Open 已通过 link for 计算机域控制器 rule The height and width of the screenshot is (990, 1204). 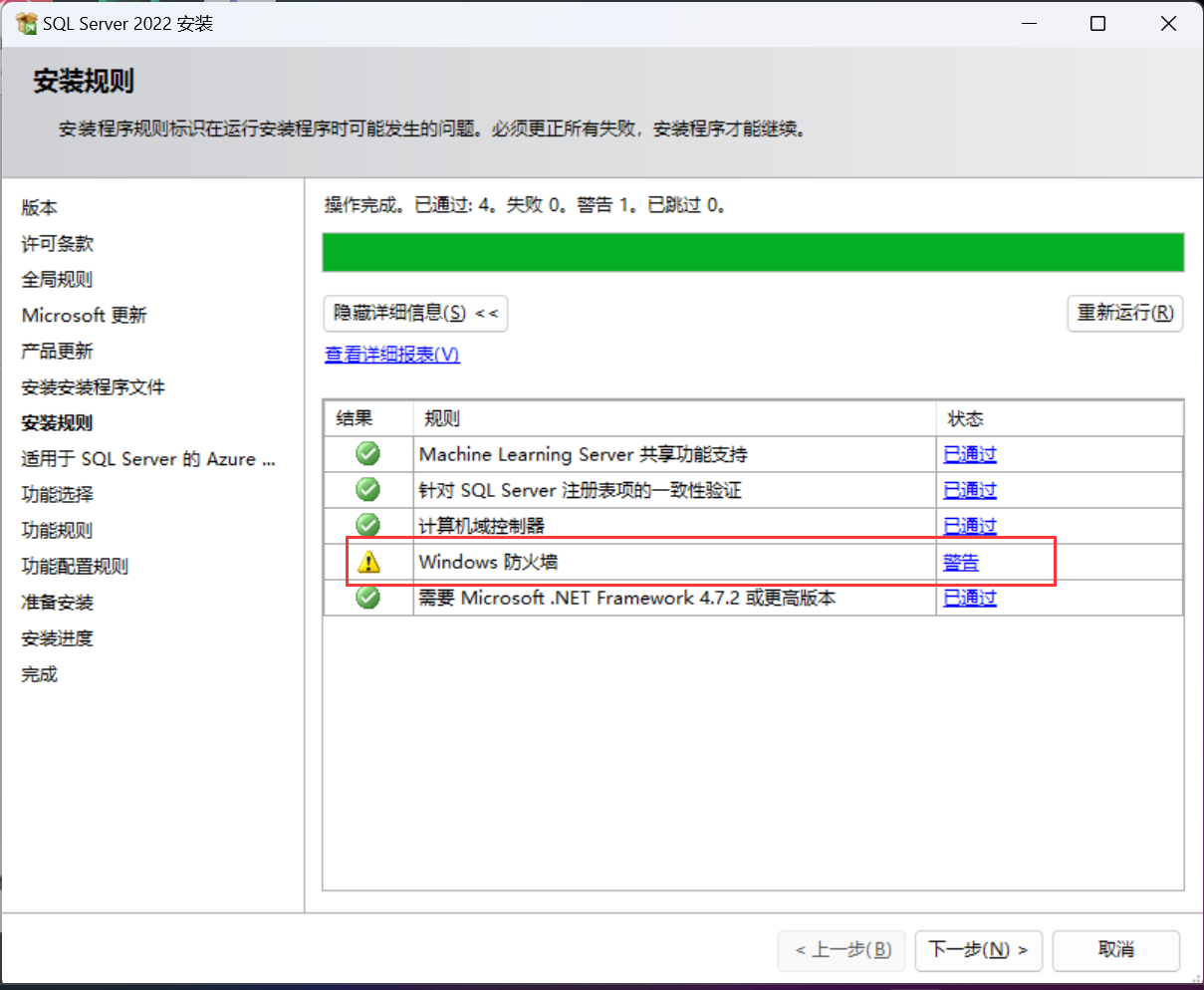[970, 526]
